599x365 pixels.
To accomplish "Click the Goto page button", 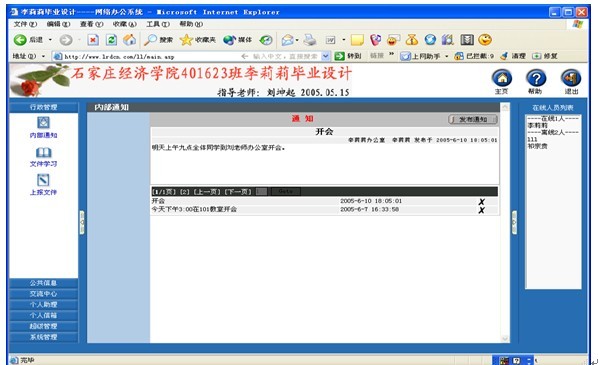I will point(285,191).
